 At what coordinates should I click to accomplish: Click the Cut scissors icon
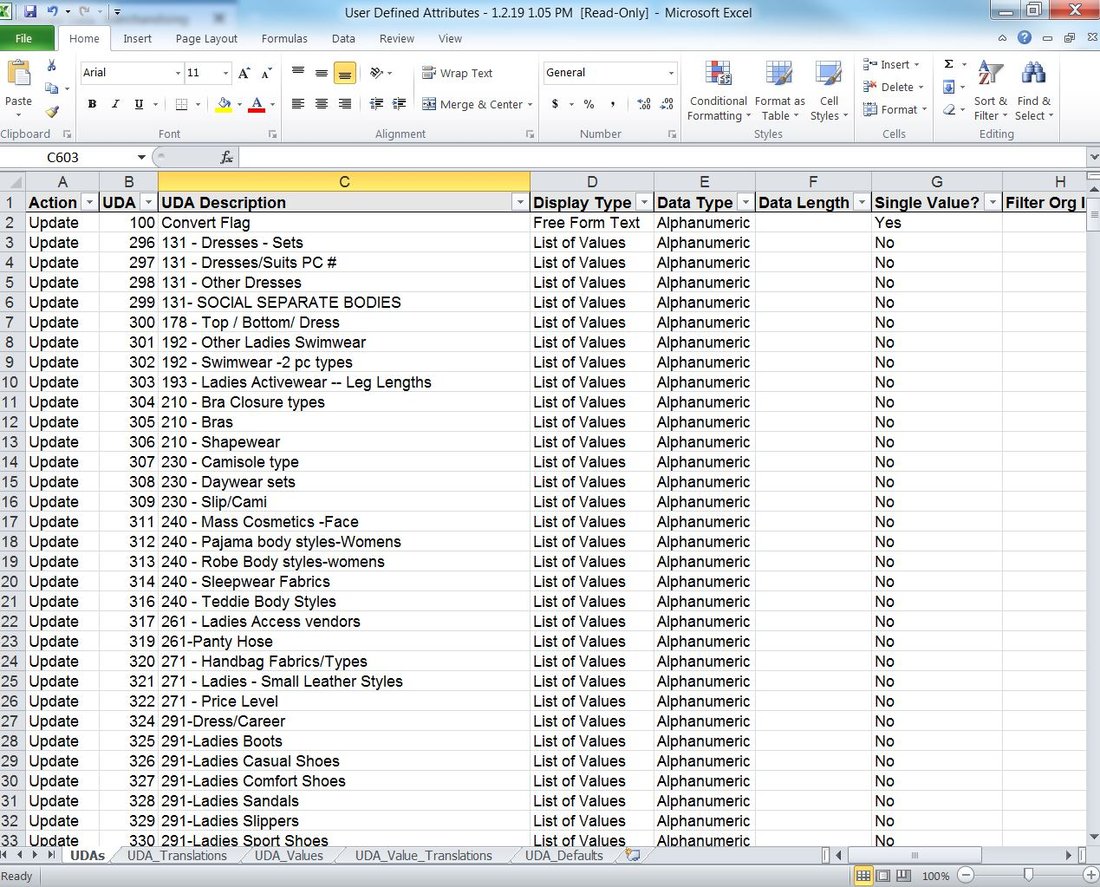51,66
